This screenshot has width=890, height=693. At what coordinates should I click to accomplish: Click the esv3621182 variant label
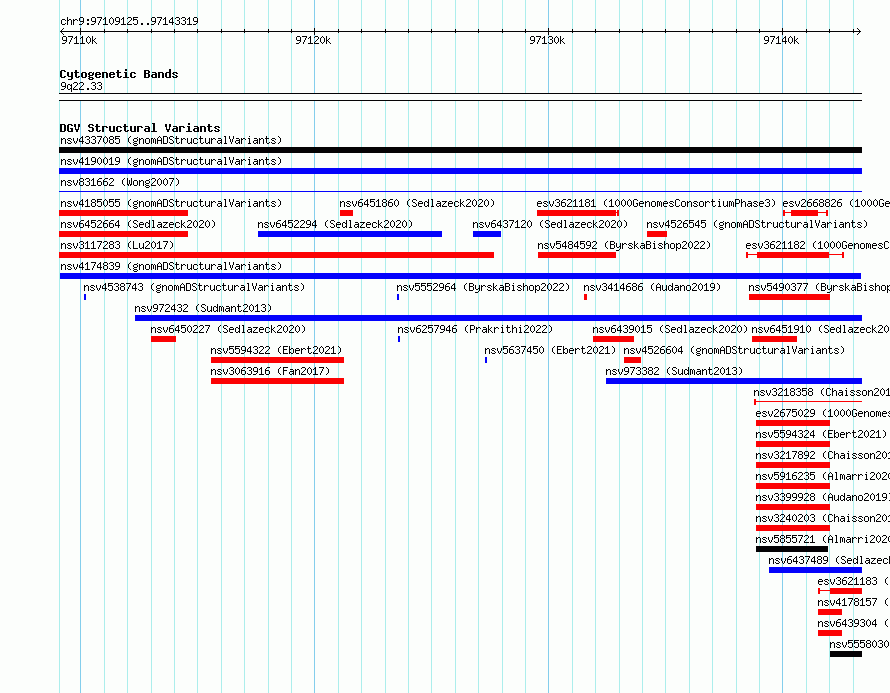817,245
